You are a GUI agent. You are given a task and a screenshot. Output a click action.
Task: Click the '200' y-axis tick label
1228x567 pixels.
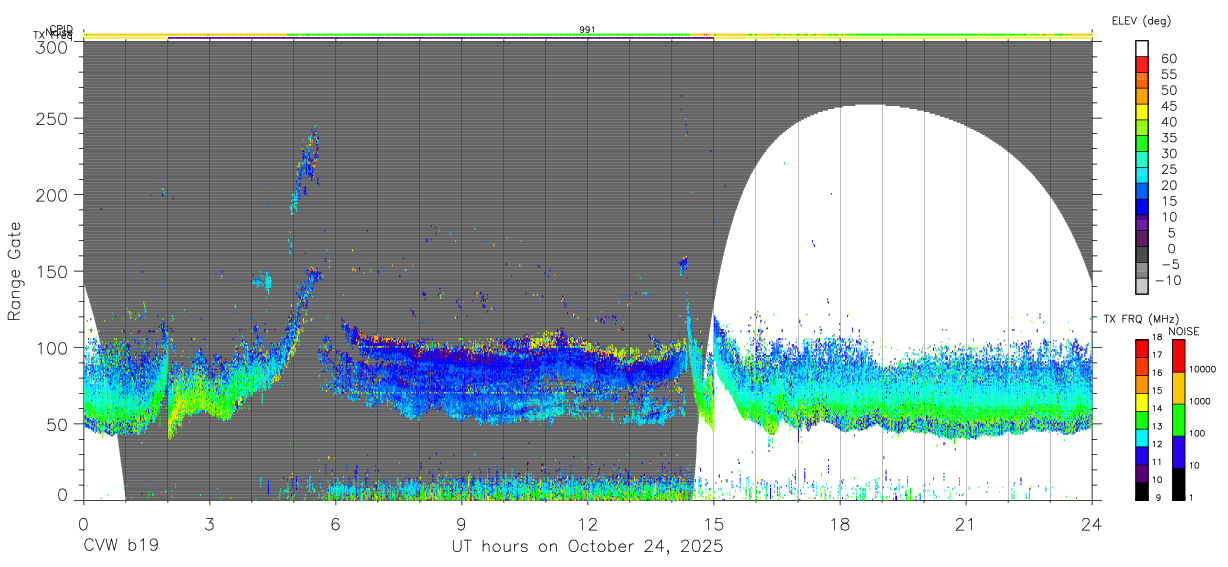(54, 194)
